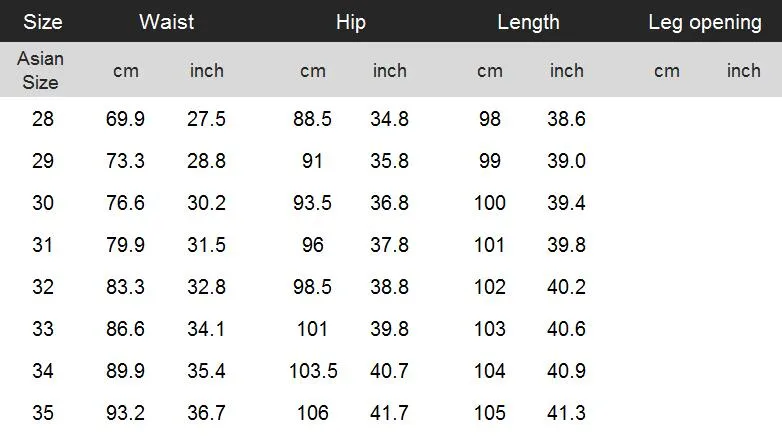Screen dimensions: 782x440
Task: Click size 35 row label
Action: coord(43,413)
